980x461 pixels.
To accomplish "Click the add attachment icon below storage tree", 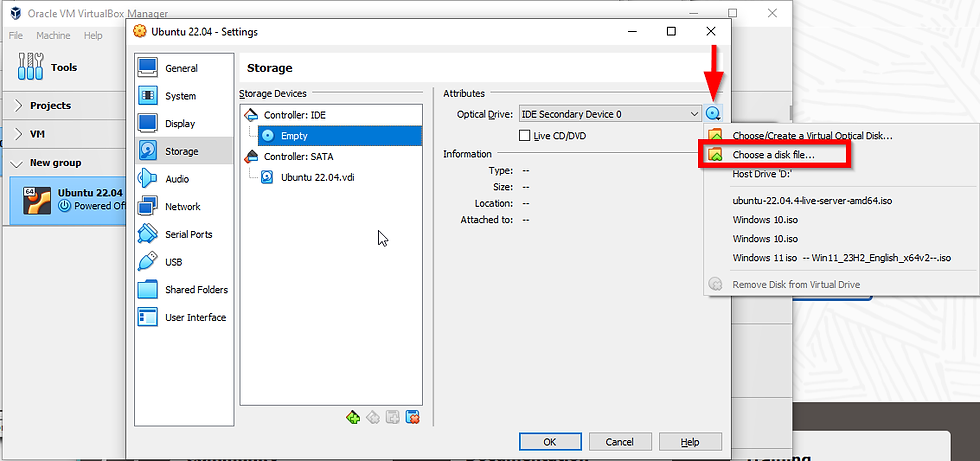I will [392, 417].
